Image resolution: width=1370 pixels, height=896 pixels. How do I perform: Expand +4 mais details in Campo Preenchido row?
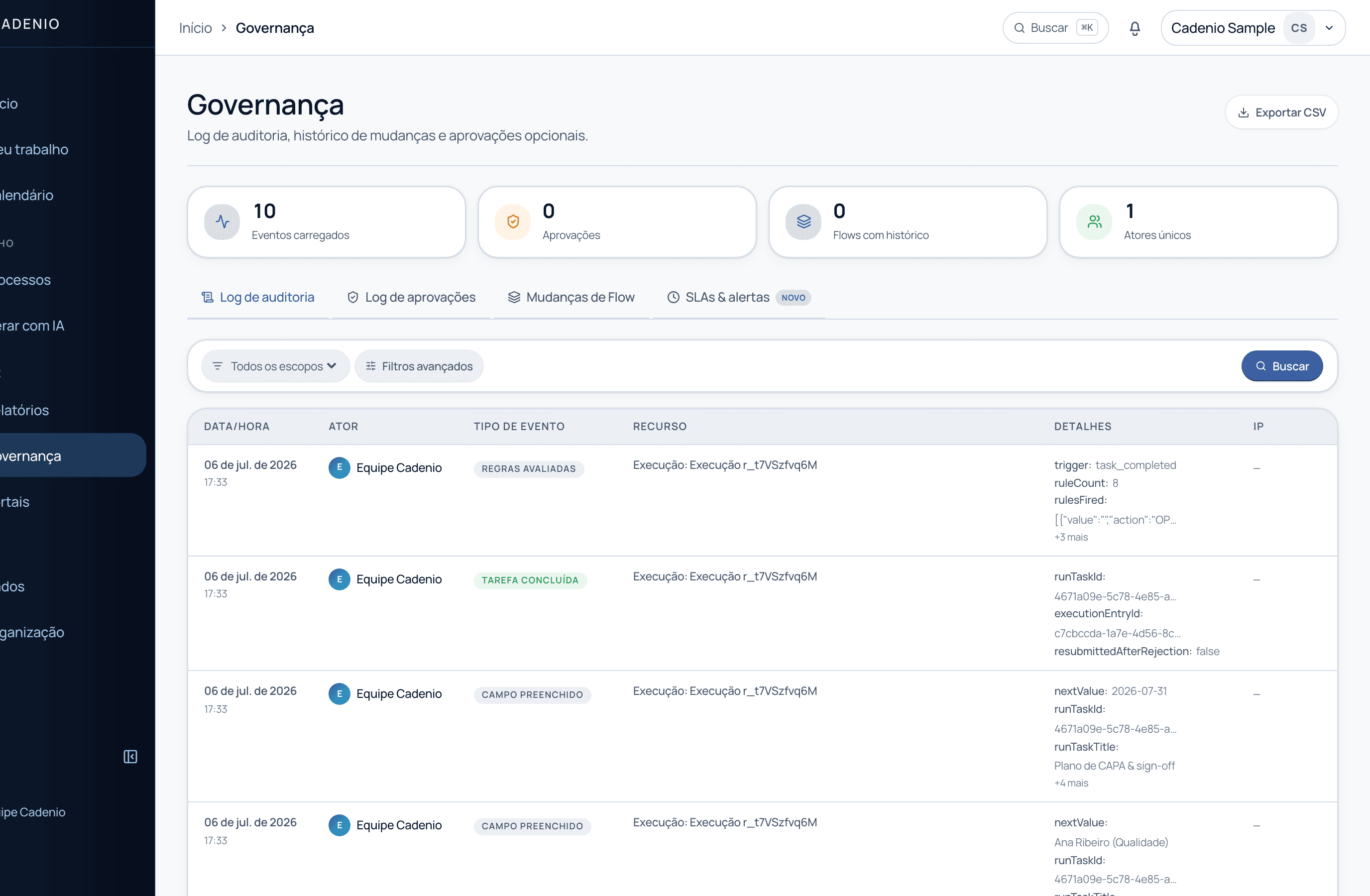[1071, 783]
